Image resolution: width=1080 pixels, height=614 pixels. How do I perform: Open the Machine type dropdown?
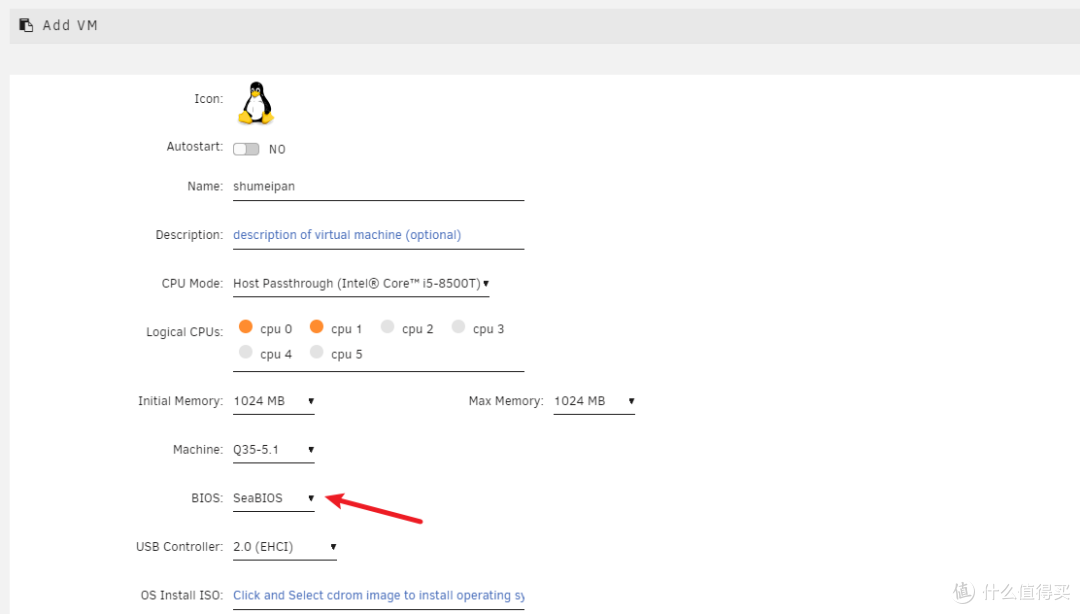tap(273, 450)
